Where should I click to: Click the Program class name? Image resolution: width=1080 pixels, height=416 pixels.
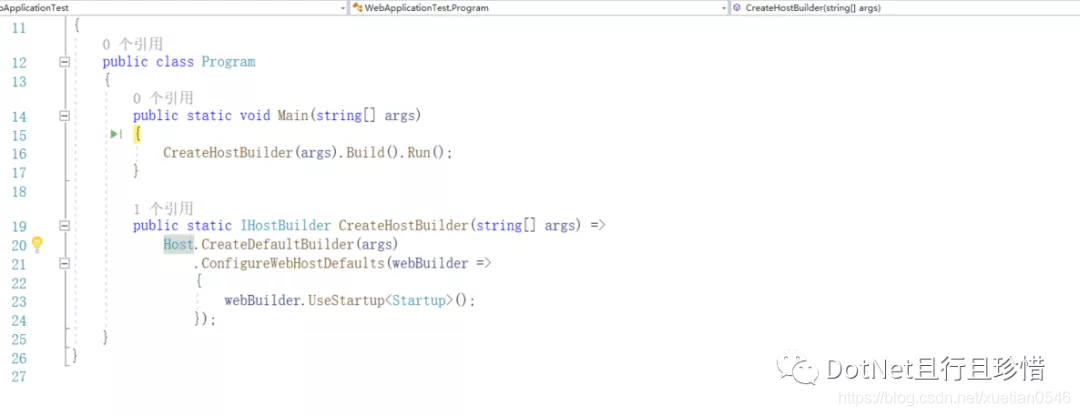pyautogui.click(x=228, y=62)
